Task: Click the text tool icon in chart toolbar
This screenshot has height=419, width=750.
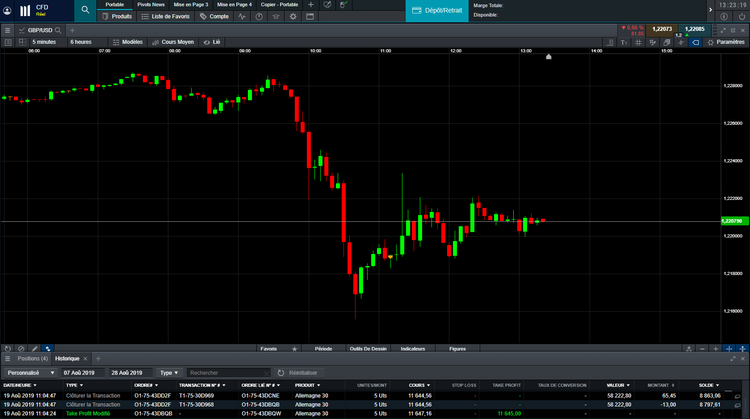Action: pyautogui.click(x=626, y=42)
